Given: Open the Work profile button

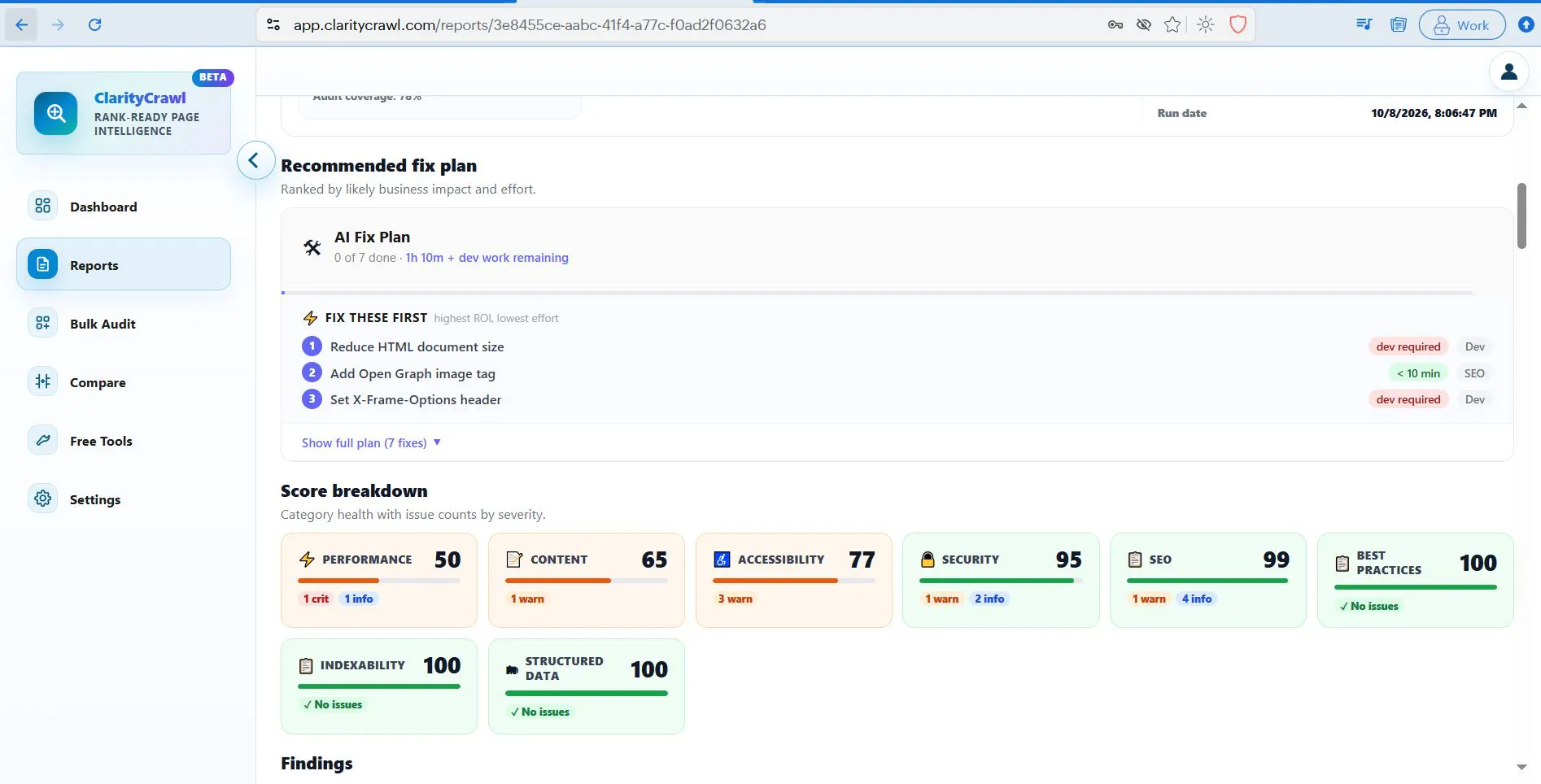Looking at the screenshot, I should (1462, 24).
